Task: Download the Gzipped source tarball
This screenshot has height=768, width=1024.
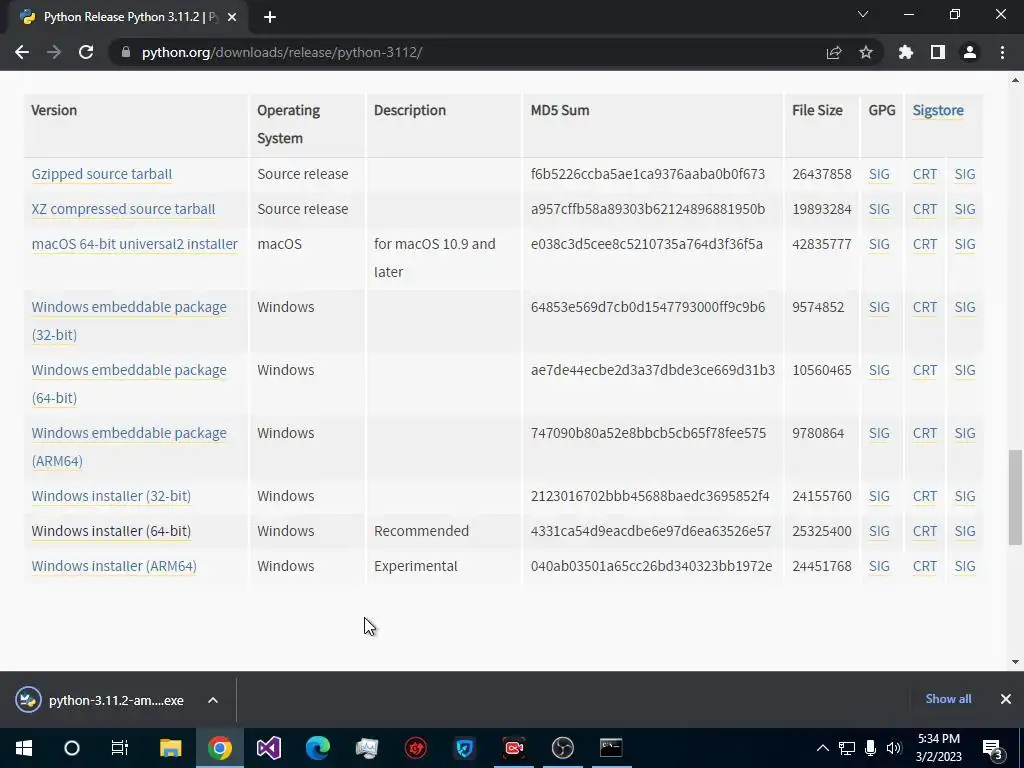Action: coord(102,174)
